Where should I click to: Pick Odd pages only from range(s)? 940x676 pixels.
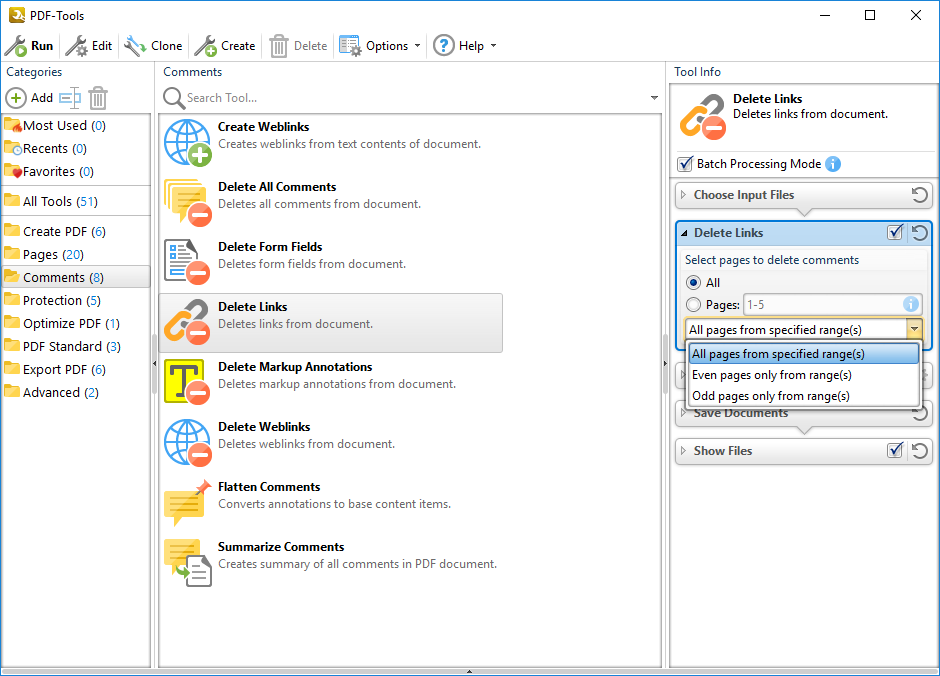coord(770,396)
